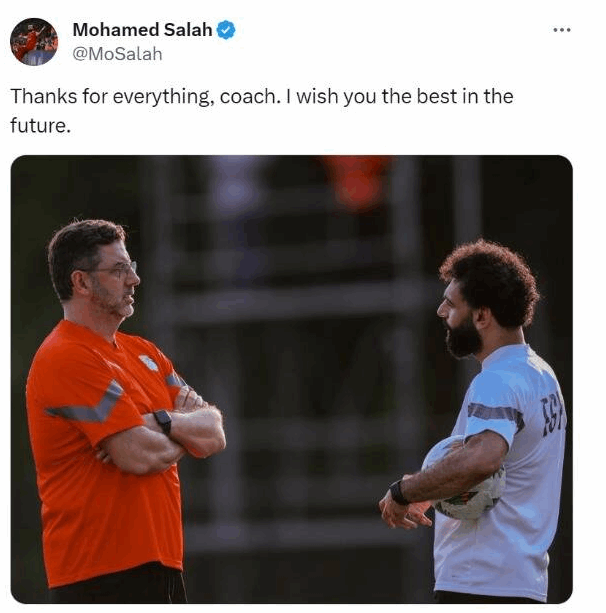This screenshot has height=613, width=606.
Task: Click the word coach in the tweet
Action: [x=248, y=97]
